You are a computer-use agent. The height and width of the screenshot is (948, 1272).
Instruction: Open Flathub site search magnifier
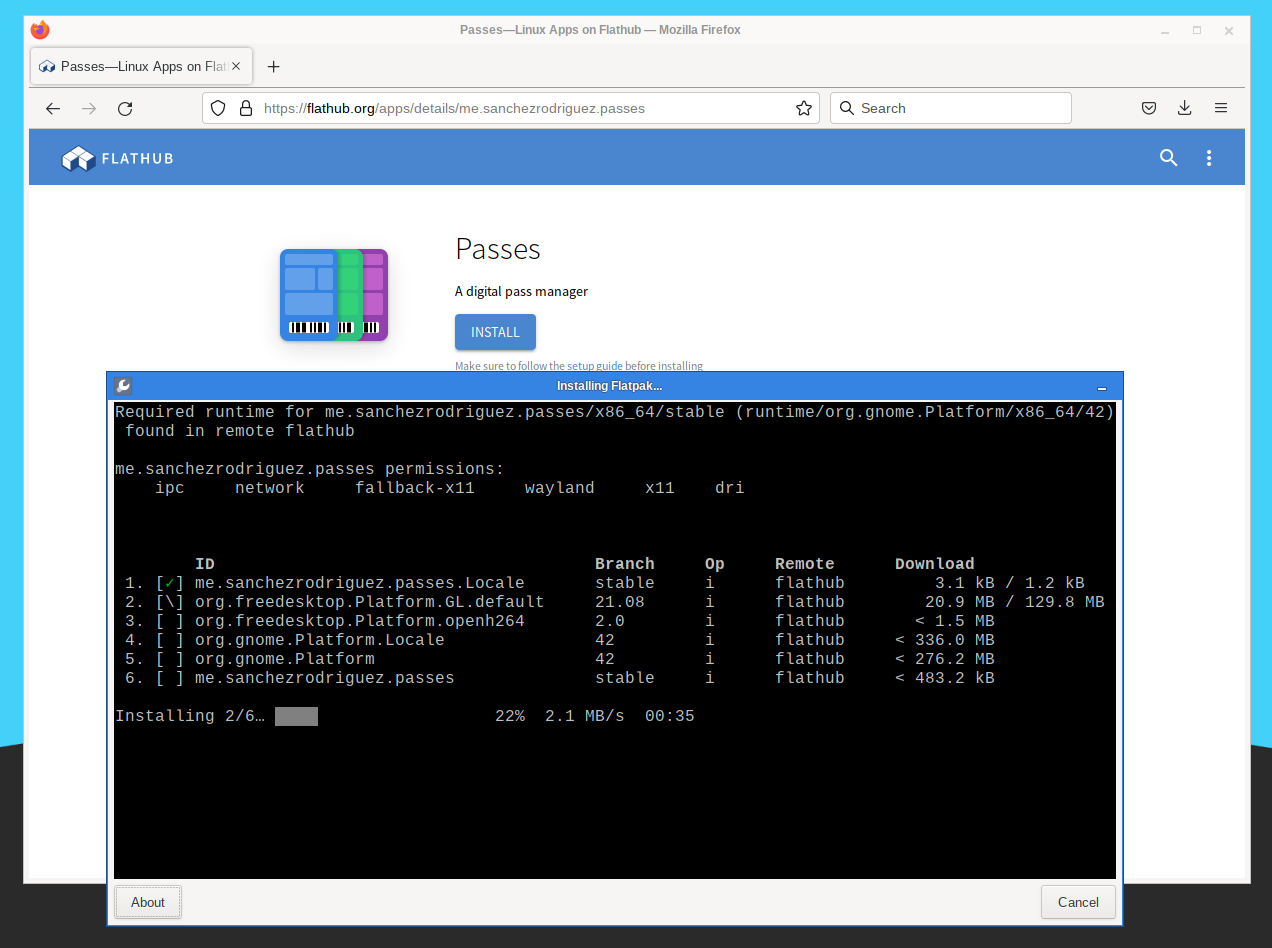1168,157
